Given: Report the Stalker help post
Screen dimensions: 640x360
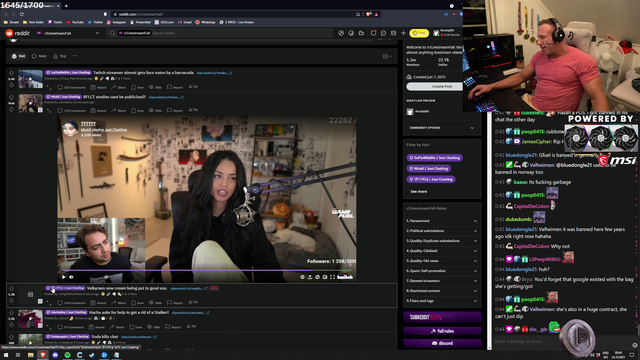Looking at the screenshot, I should 173,327.
